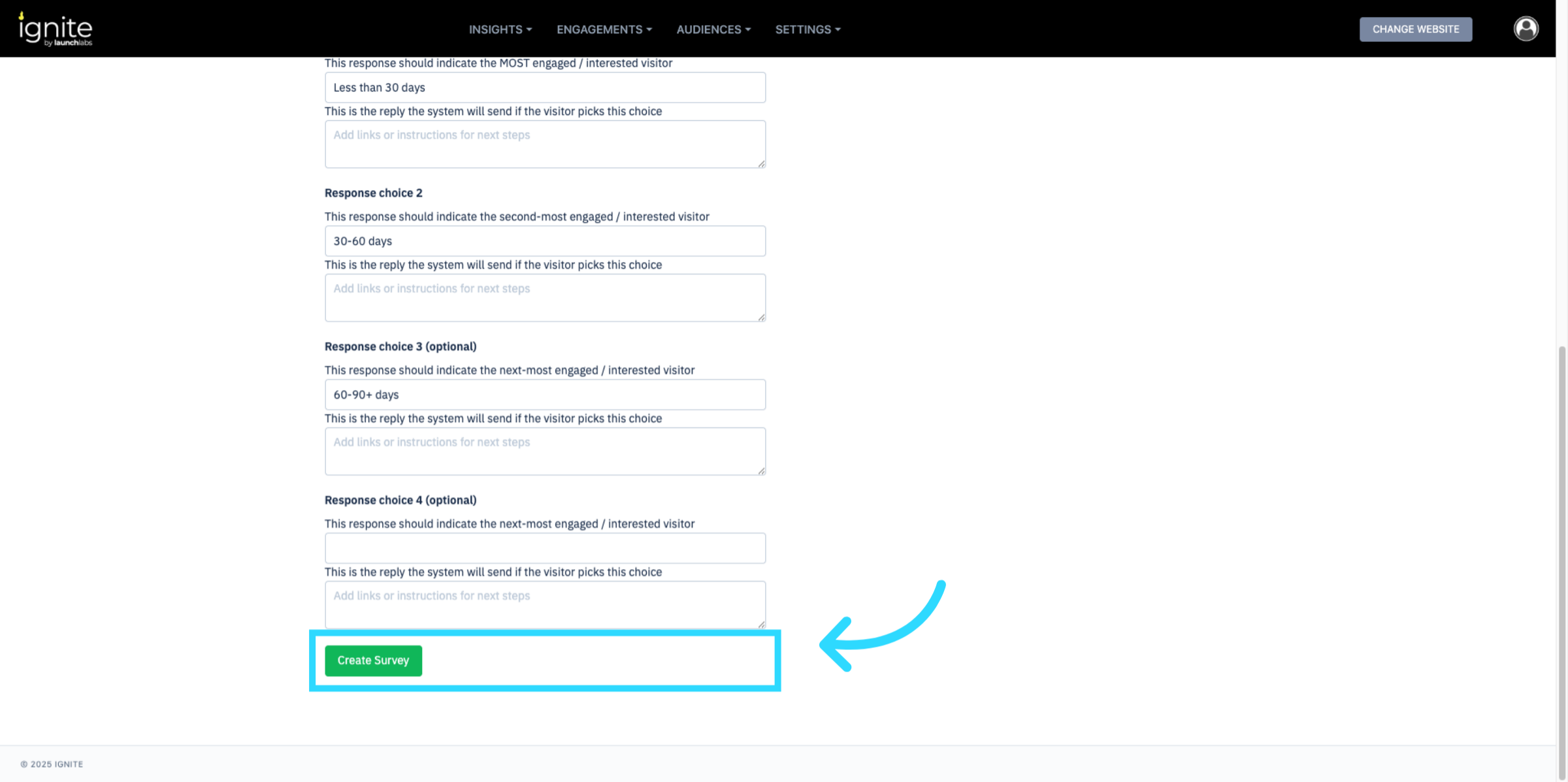Screen dimensions: 1568x782
Task: Click the '60-90+ days' response field
Action: tap(545, 395)
